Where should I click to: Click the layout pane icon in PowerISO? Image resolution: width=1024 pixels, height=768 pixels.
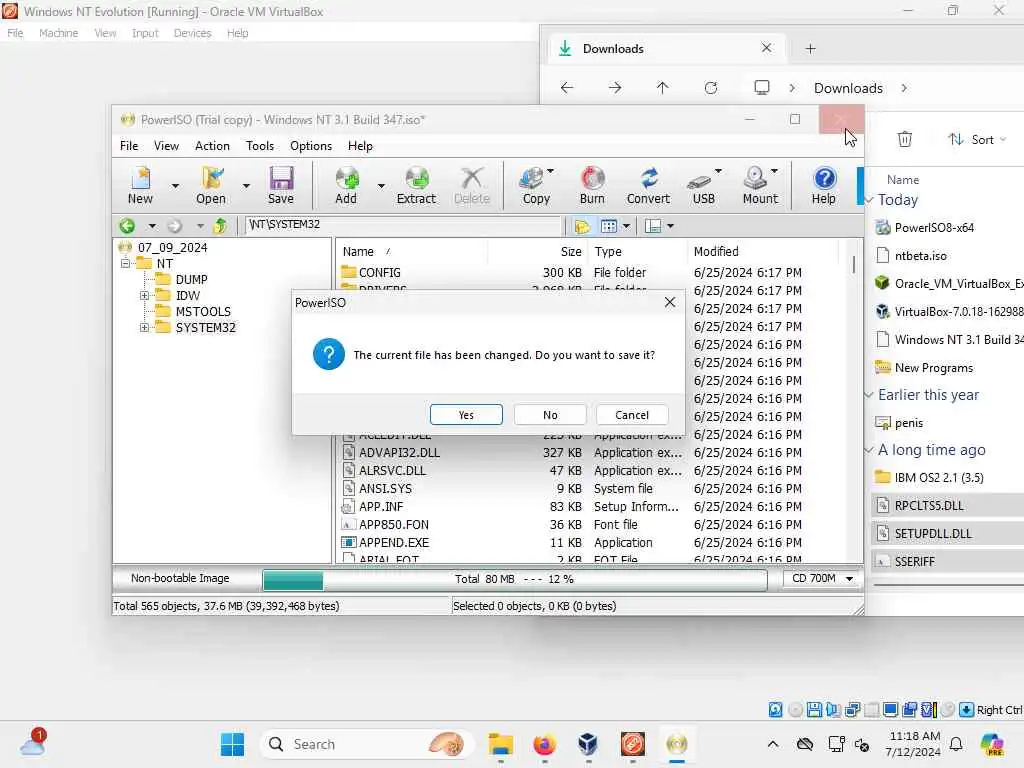(652, 226)
